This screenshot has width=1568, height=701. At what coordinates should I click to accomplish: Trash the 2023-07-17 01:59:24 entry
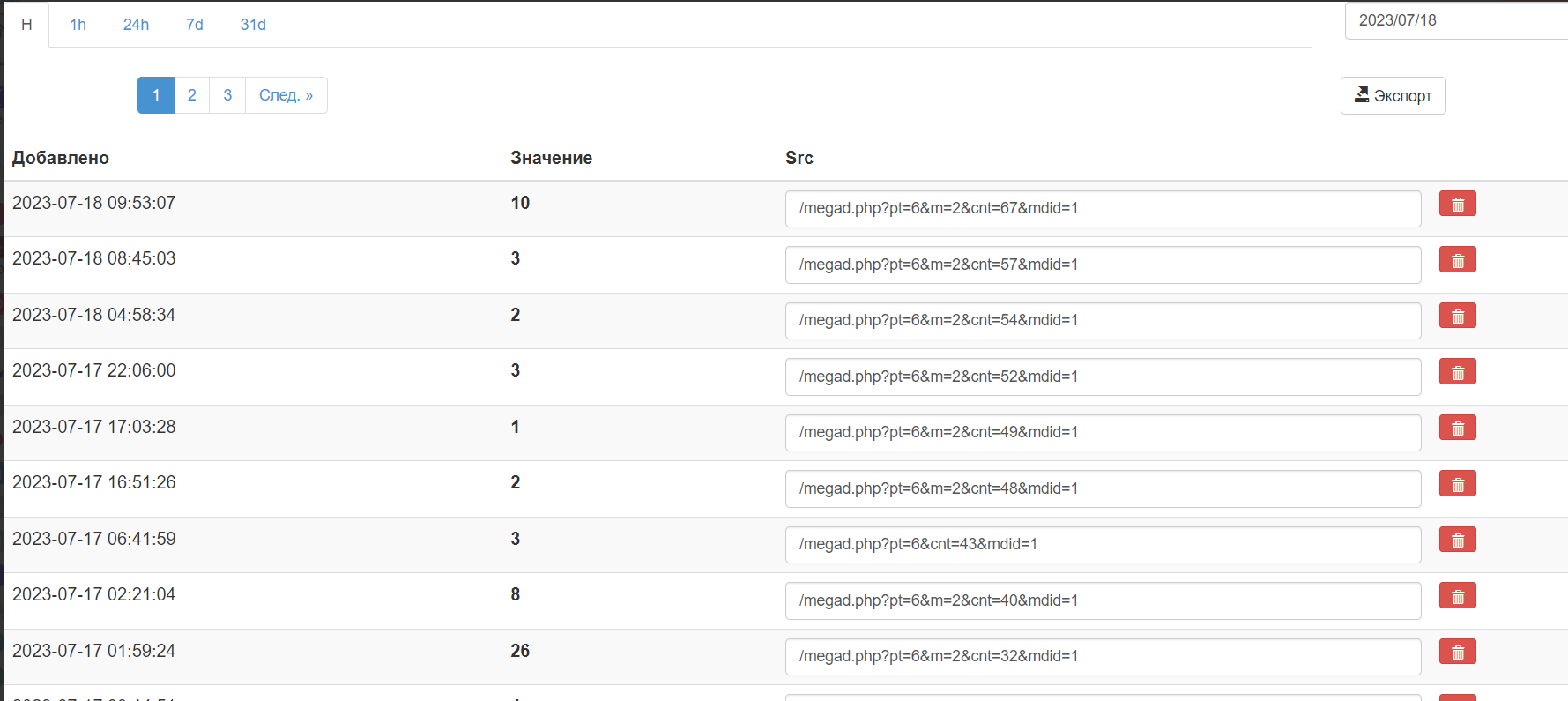(1457, 652)
